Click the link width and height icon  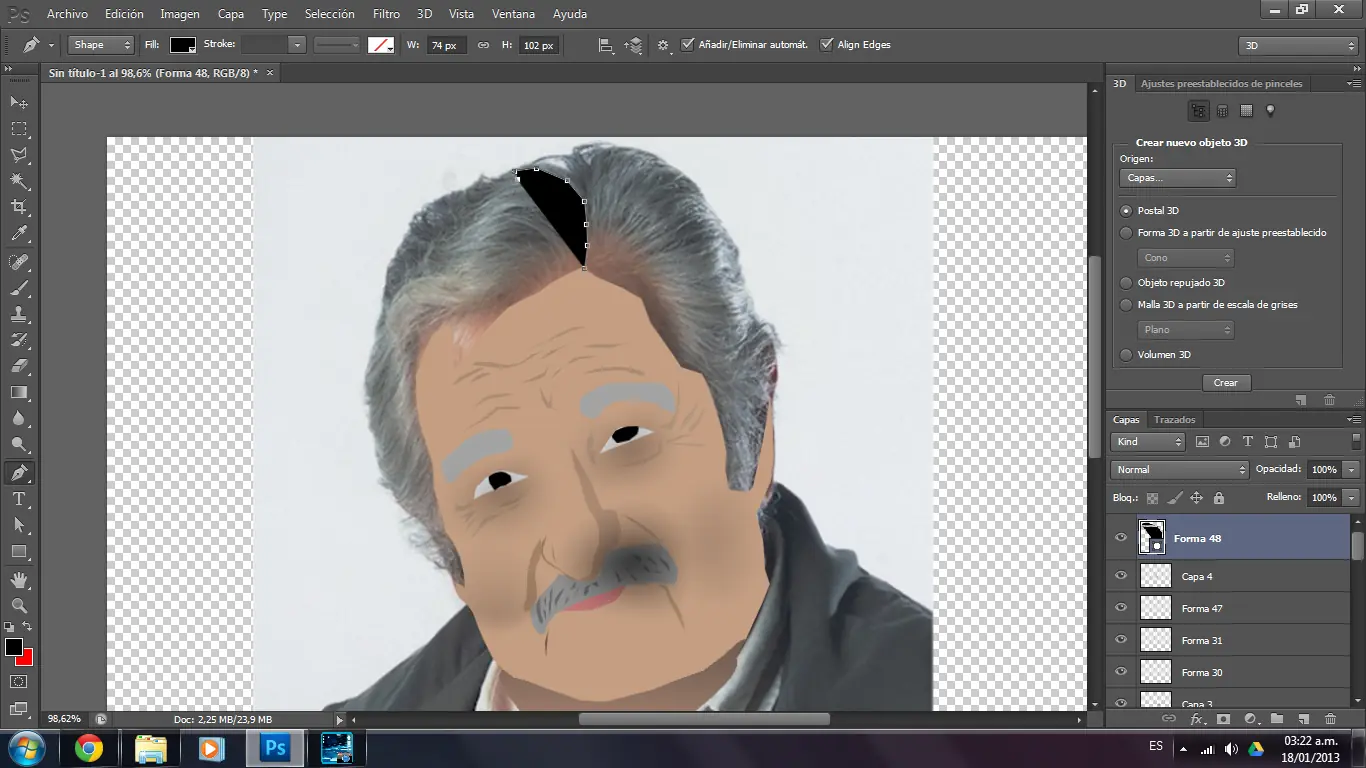point(483,45)
